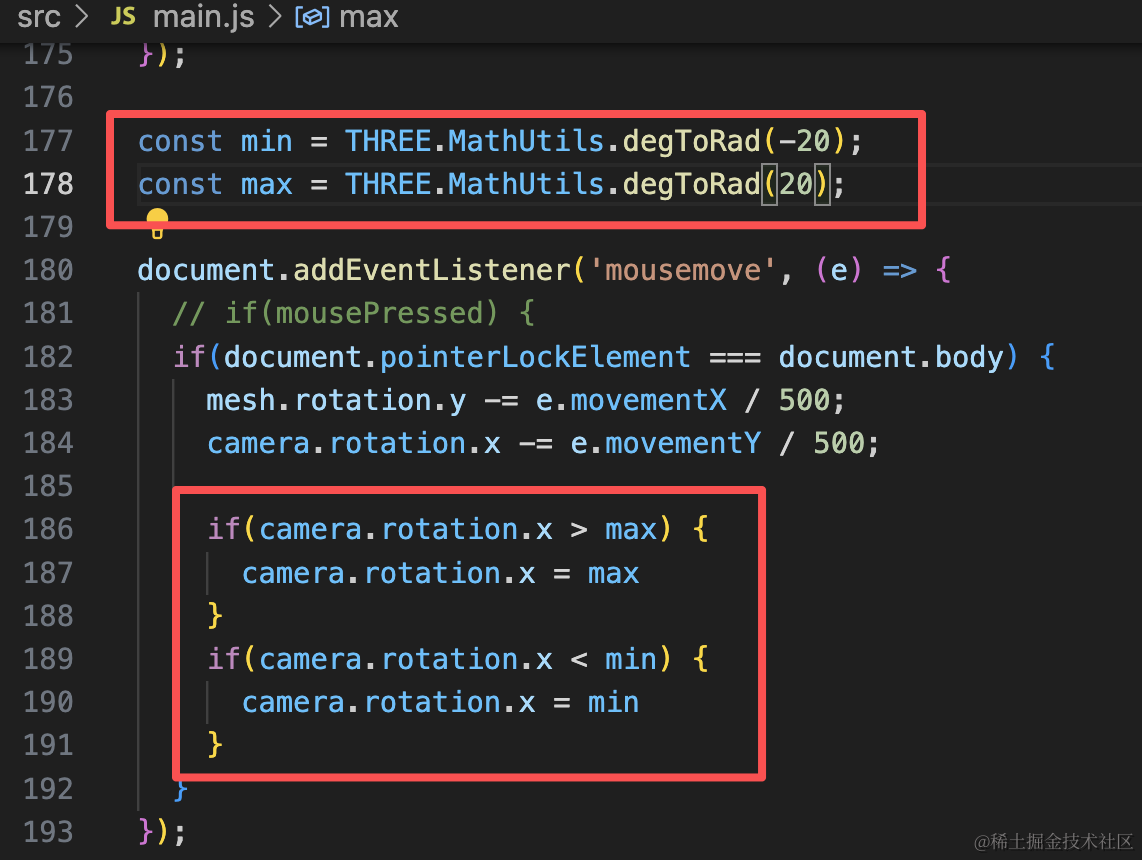Place cursor on 'addEventListener' text
This screenshot has height=860, width=1142.
point(432,270)
